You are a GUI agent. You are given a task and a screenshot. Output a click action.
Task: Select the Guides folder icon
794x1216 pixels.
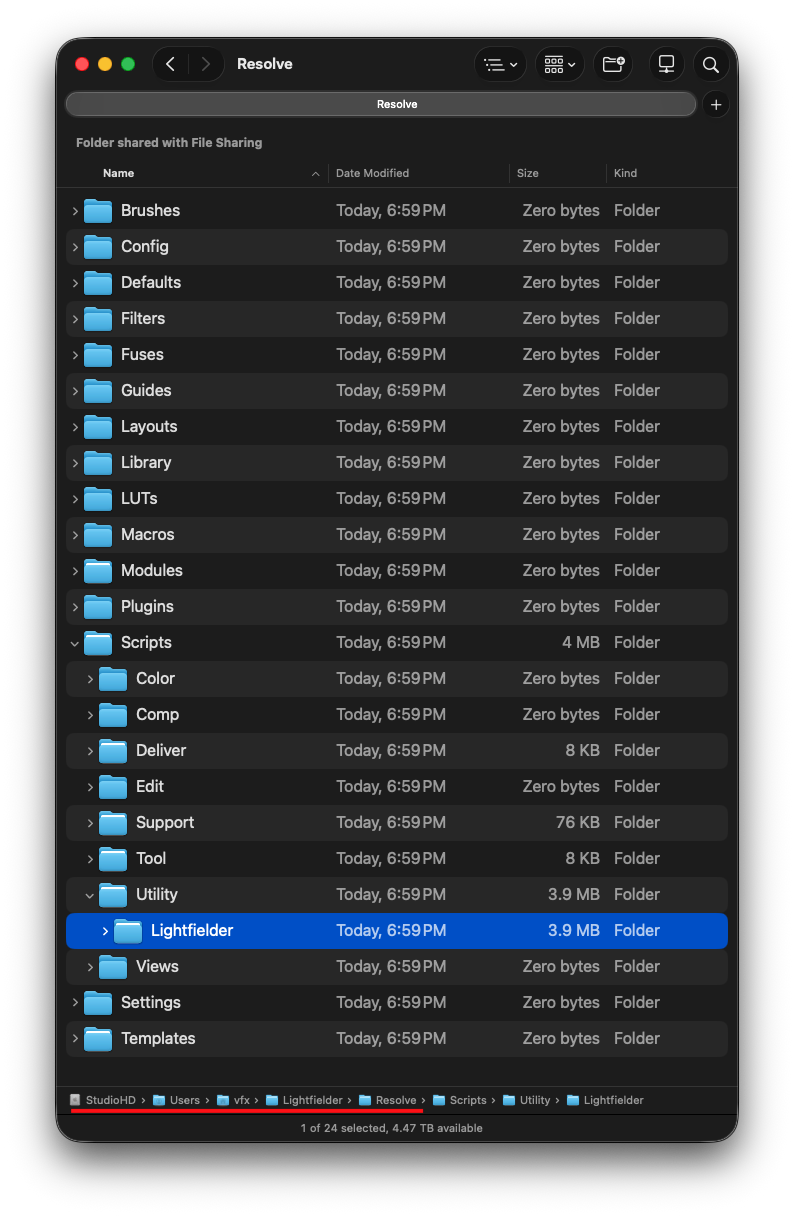point(98,391)
